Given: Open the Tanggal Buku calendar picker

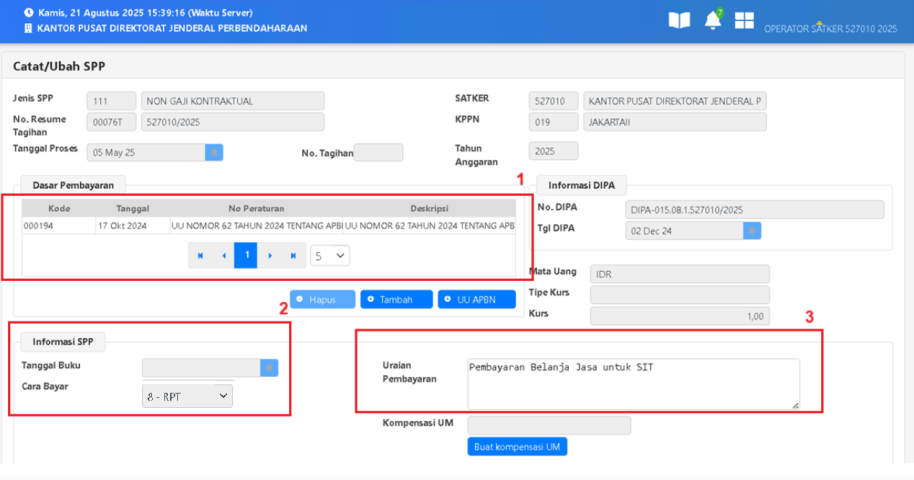Looking at the screenshot, I should (269, 368).
